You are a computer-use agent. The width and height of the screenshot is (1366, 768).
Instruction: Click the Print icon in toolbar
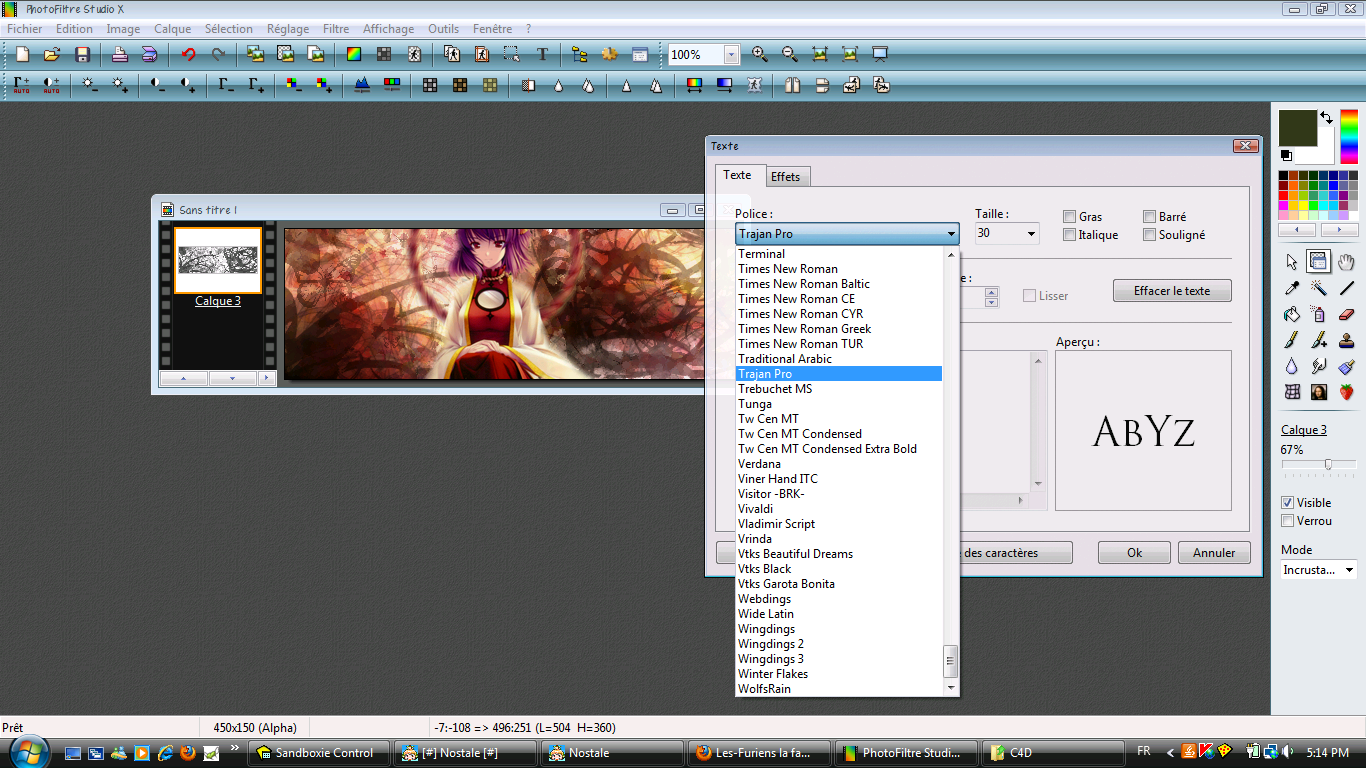pos(119,54)
